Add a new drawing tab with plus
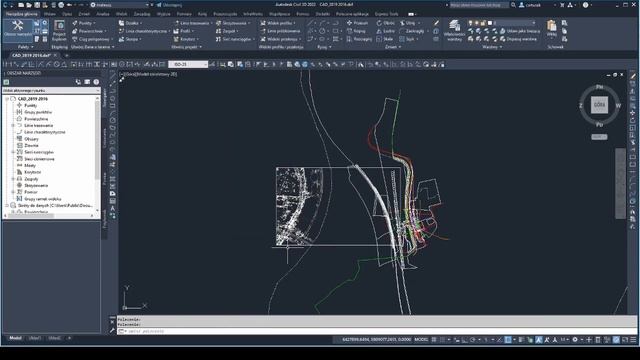This screenshot has height=360, width=640. point(67,55)
